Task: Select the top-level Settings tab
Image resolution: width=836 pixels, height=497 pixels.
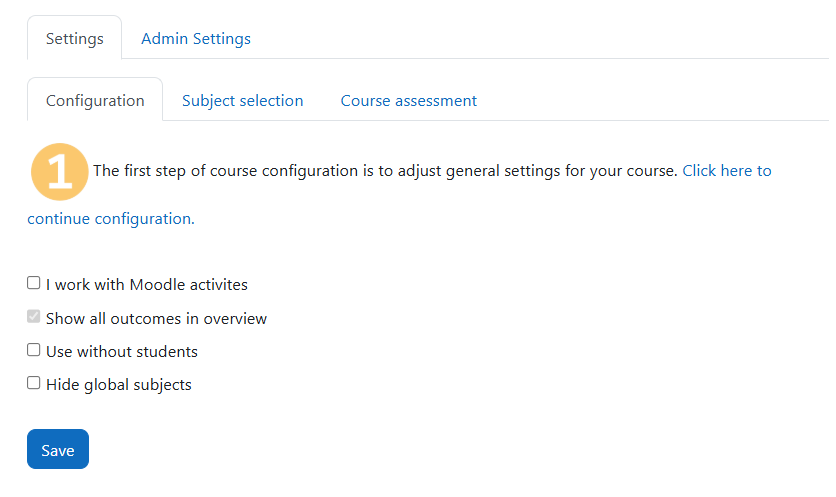Action: 75,38
